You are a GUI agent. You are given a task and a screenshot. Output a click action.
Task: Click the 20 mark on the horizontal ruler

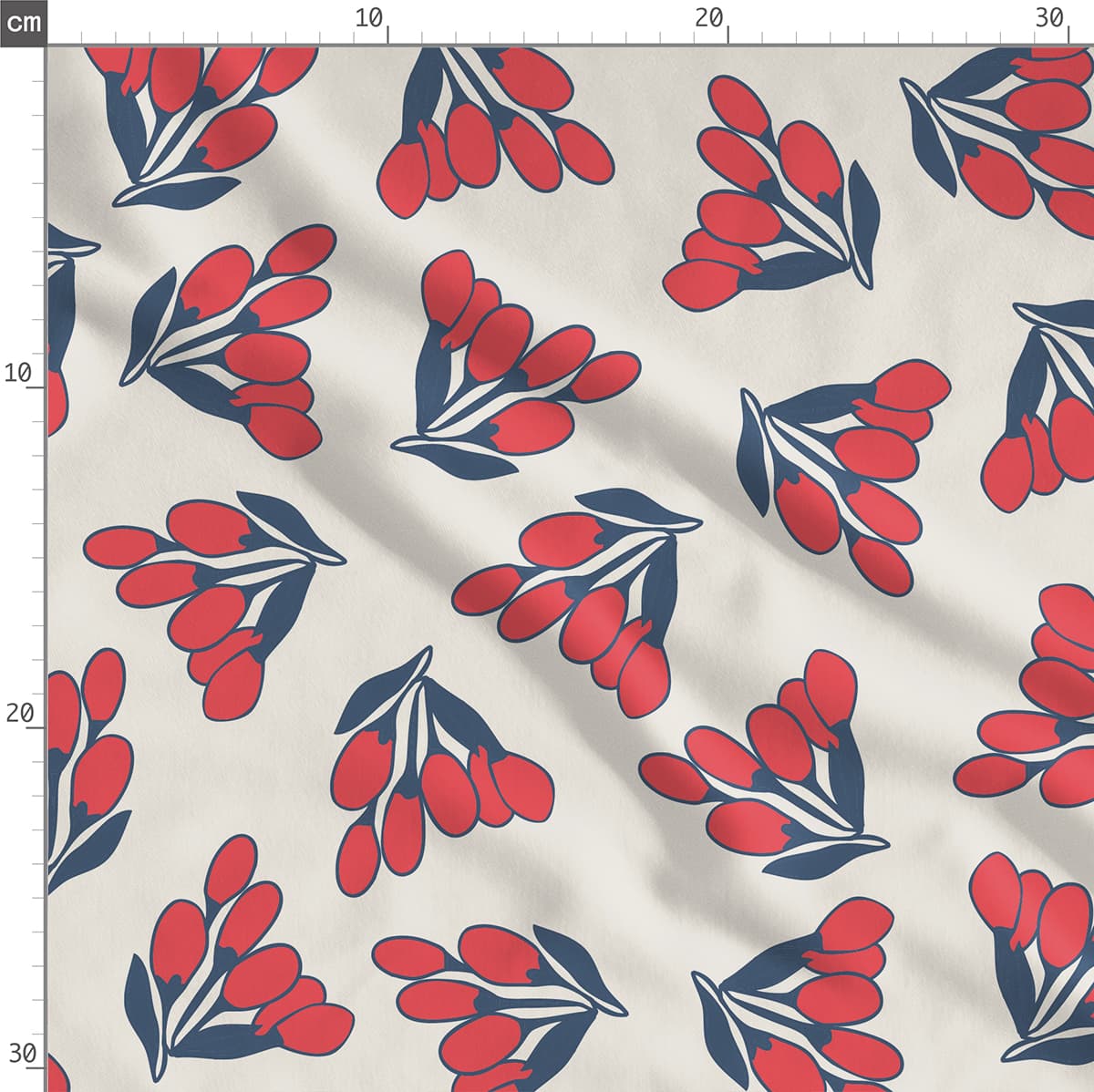pyautogui.click(x=708, y=18)
